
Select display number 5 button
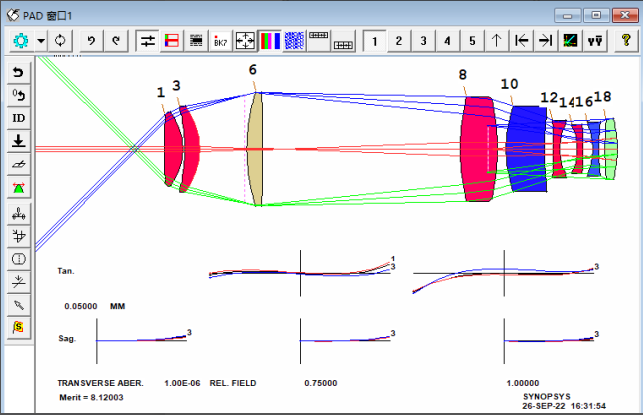tap(472, 41)
